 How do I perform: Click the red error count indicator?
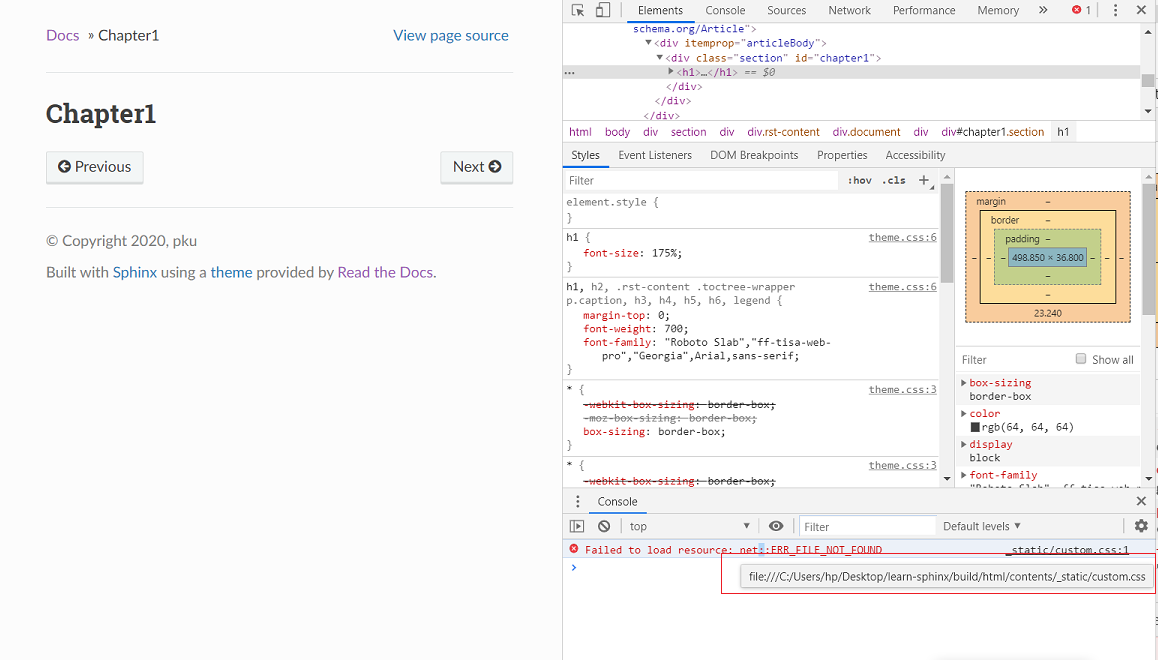coord(1082,10)
